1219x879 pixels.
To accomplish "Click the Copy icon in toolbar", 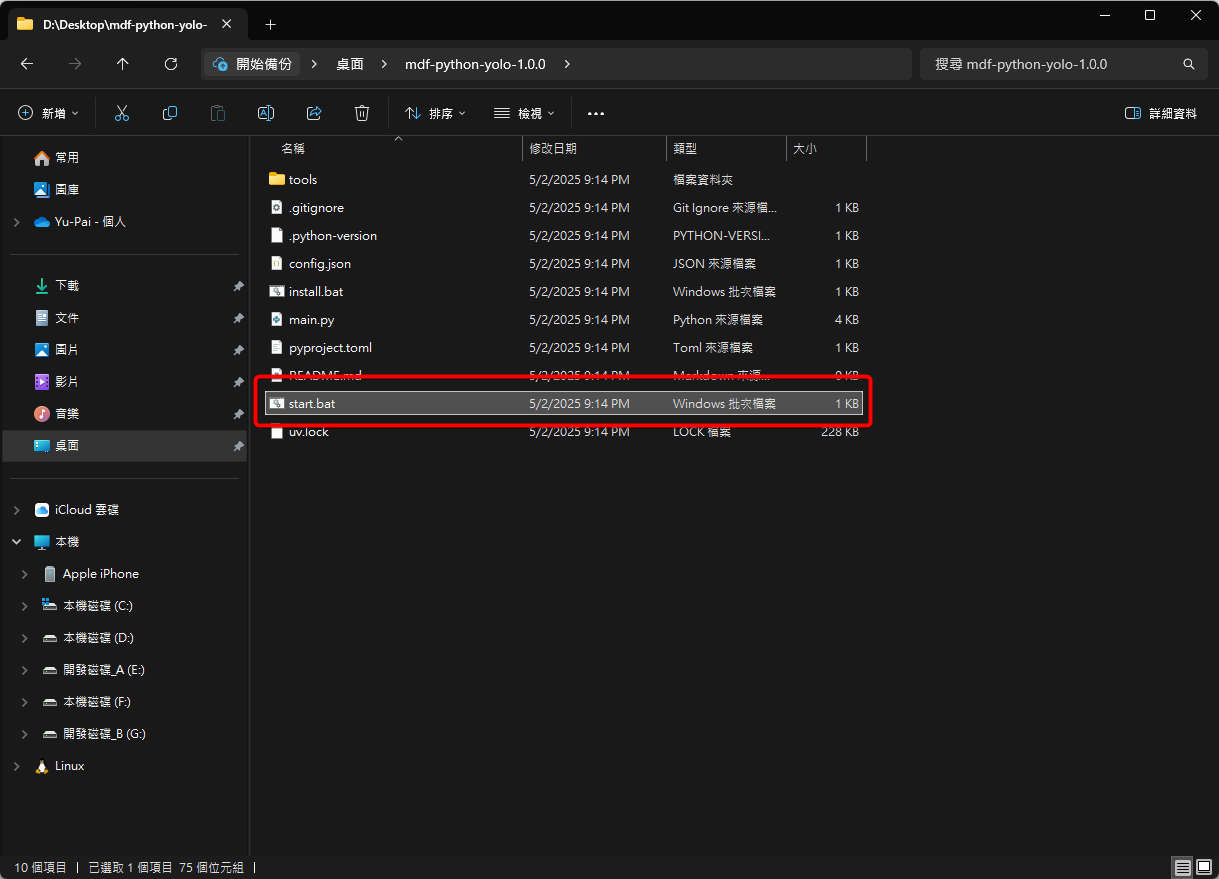I will click(170, 114).
